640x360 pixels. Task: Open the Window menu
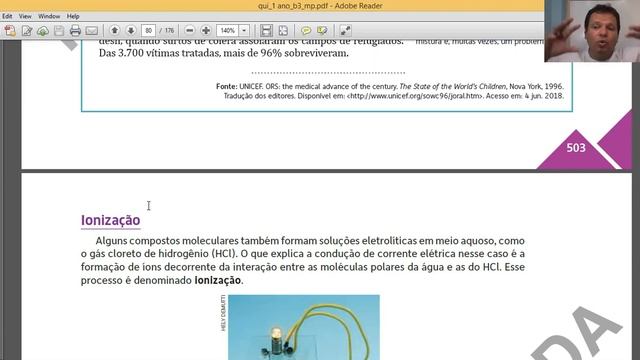49,16
